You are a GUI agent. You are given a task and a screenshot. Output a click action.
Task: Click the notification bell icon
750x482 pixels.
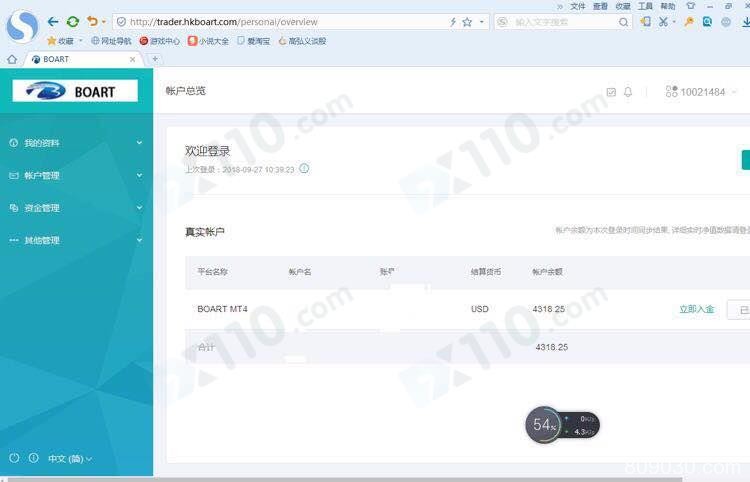tap(628, 92)
